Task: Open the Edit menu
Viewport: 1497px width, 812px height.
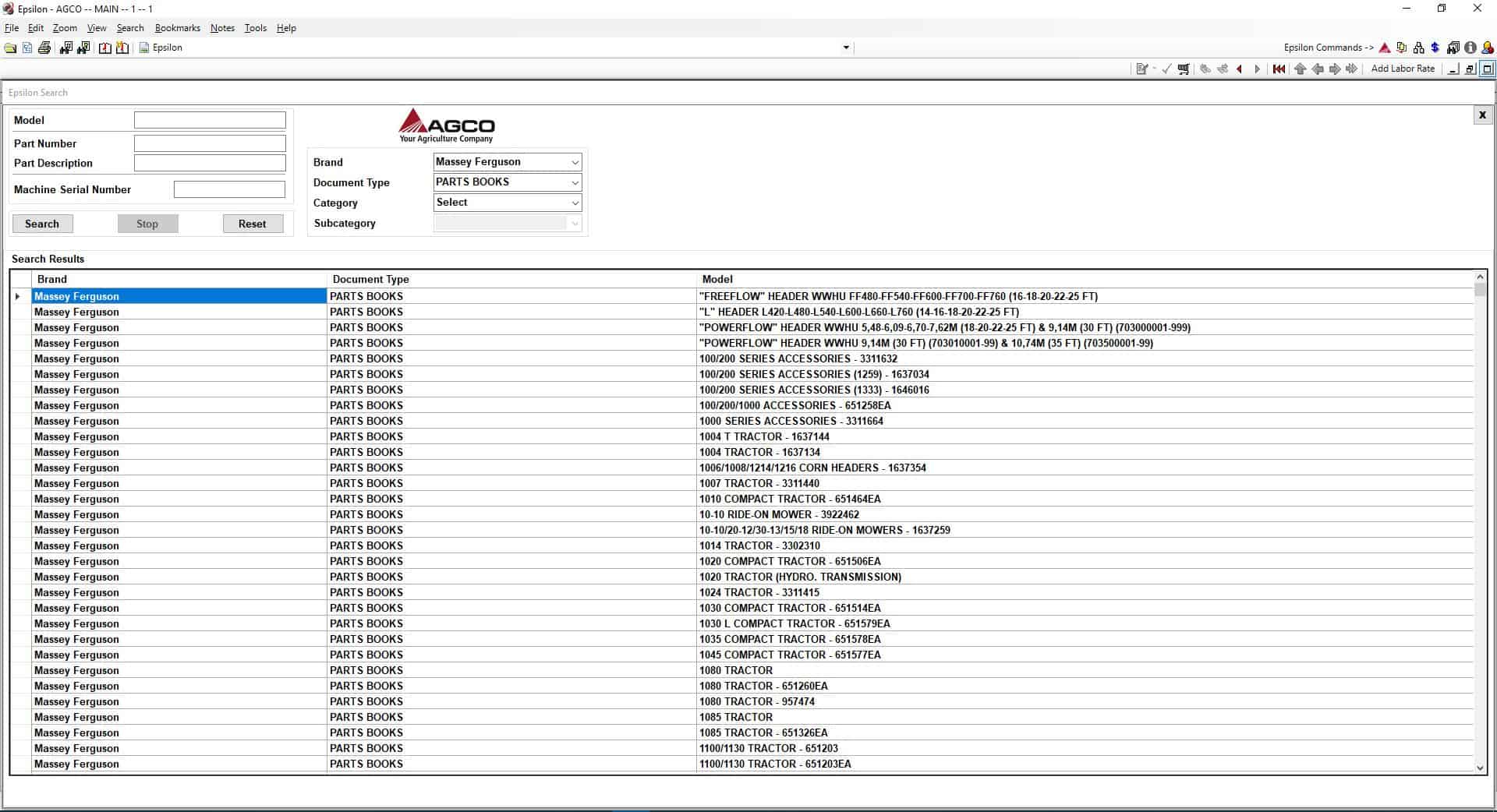Action: click(x=36, y=28)
